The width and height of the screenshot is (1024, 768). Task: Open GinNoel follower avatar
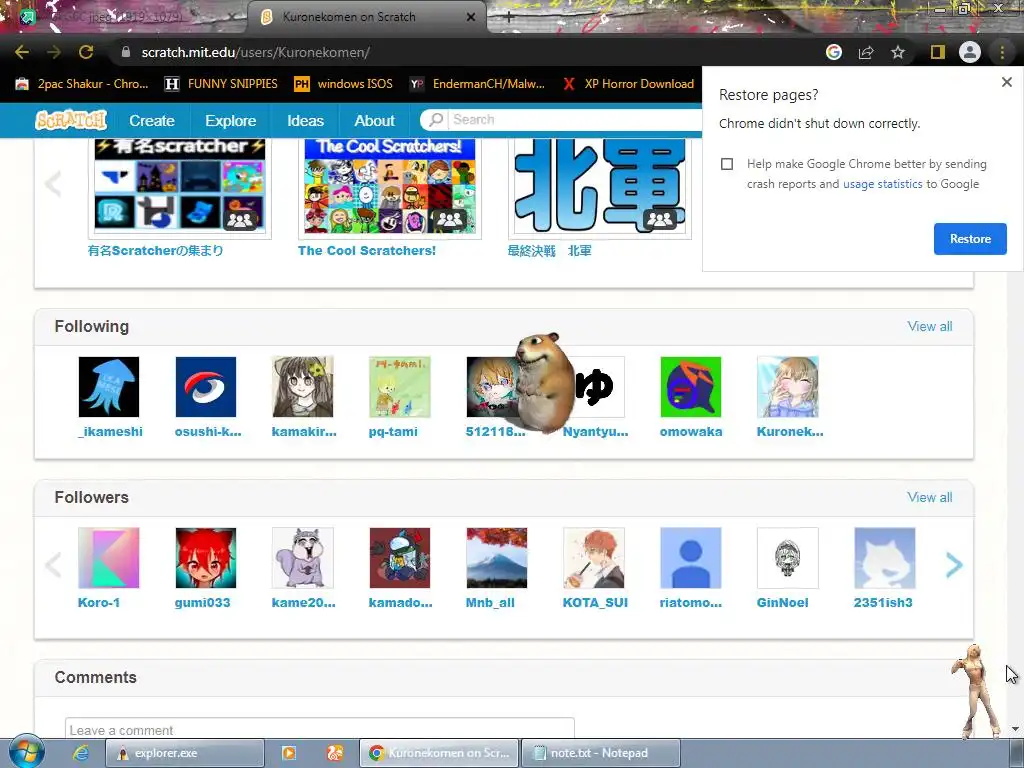[x=788, y=558]
